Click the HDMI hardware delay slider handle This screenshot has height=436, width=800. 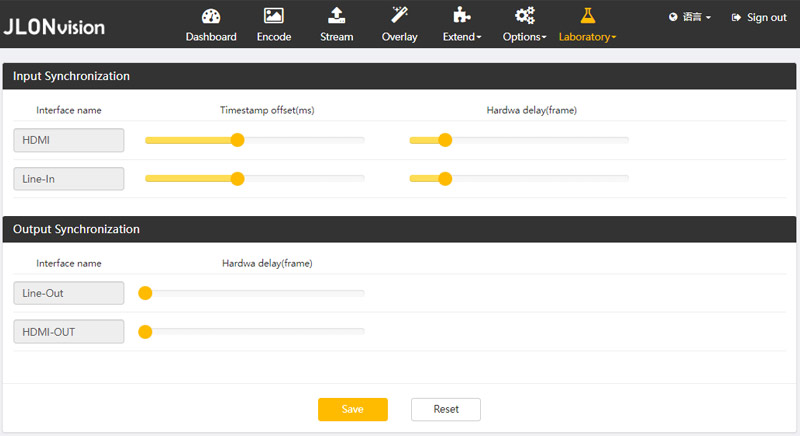(445, 140)
